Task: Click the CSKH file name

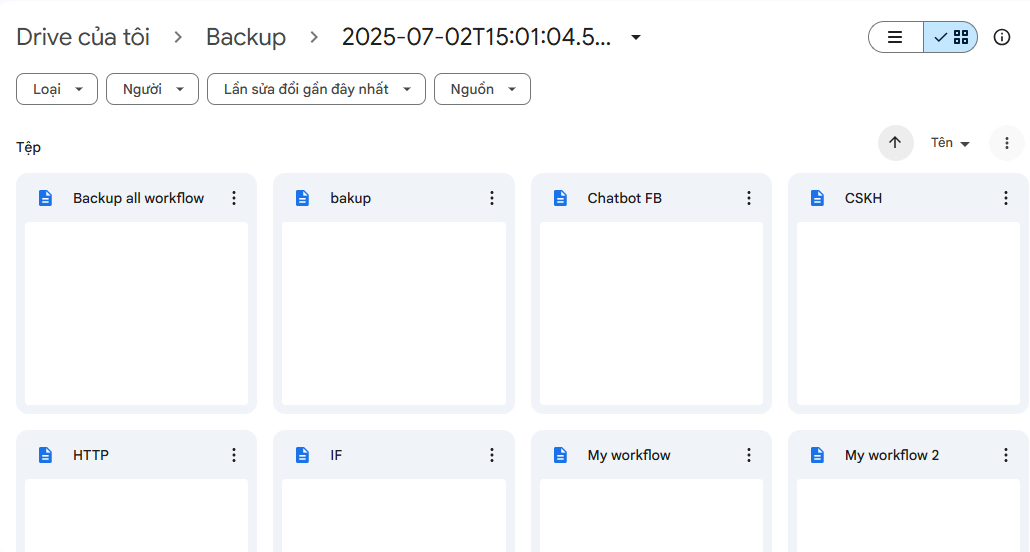Action: [x=863, y=198]
